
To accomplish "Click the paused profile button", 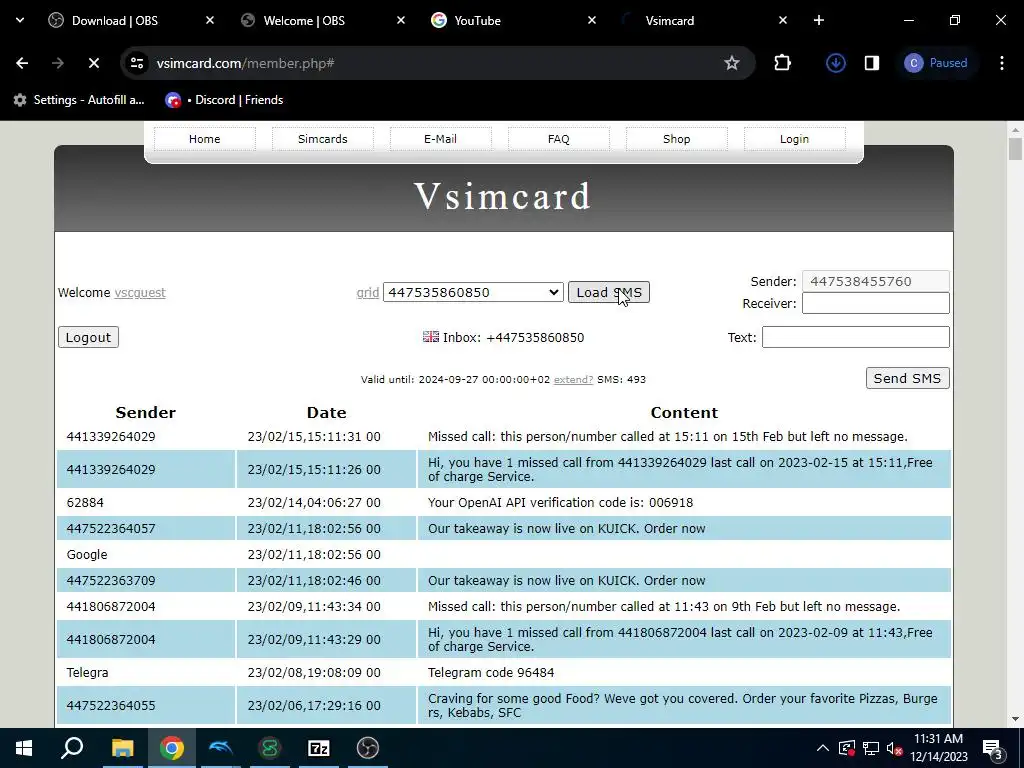I will pos(936,63).
